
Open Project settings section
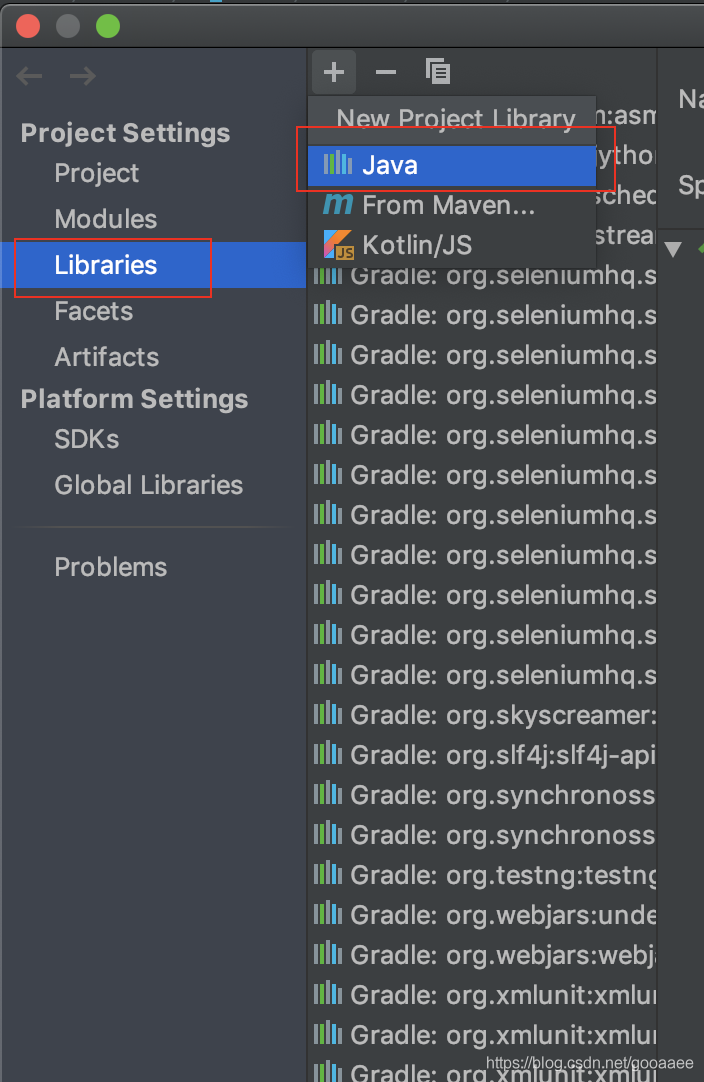point(97,173)
